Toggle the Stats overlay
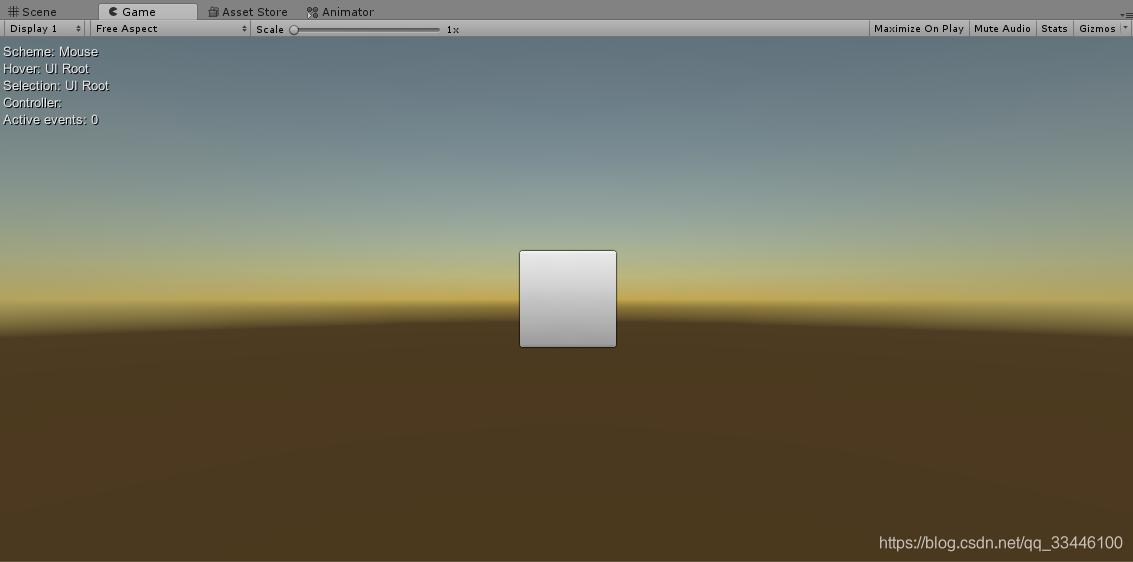This screenshot has height=562, width=1133. (1054, 28)
